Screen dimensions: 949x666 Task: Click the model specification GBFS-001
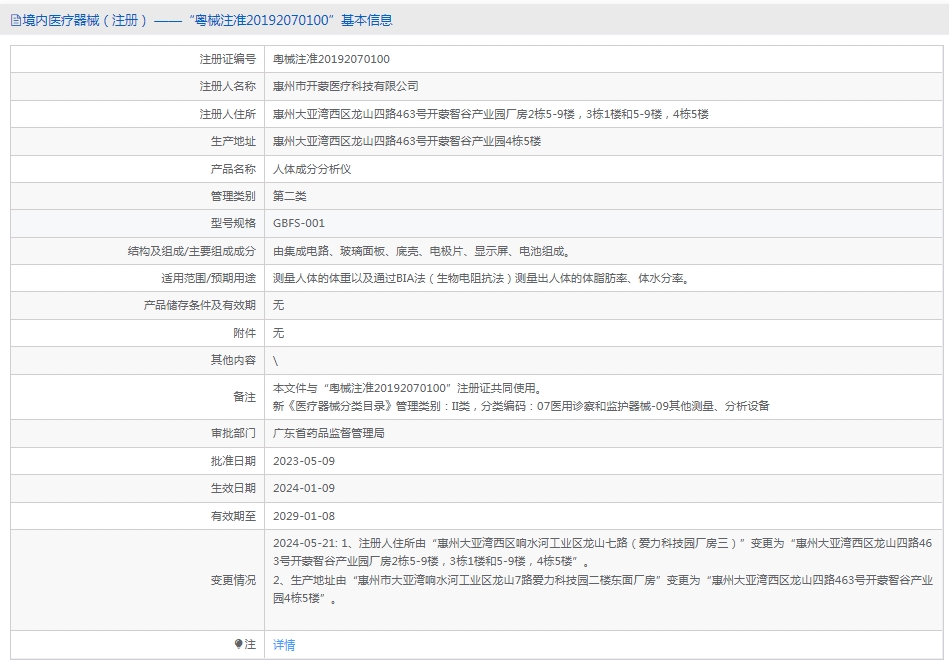(x=299, y=223)
